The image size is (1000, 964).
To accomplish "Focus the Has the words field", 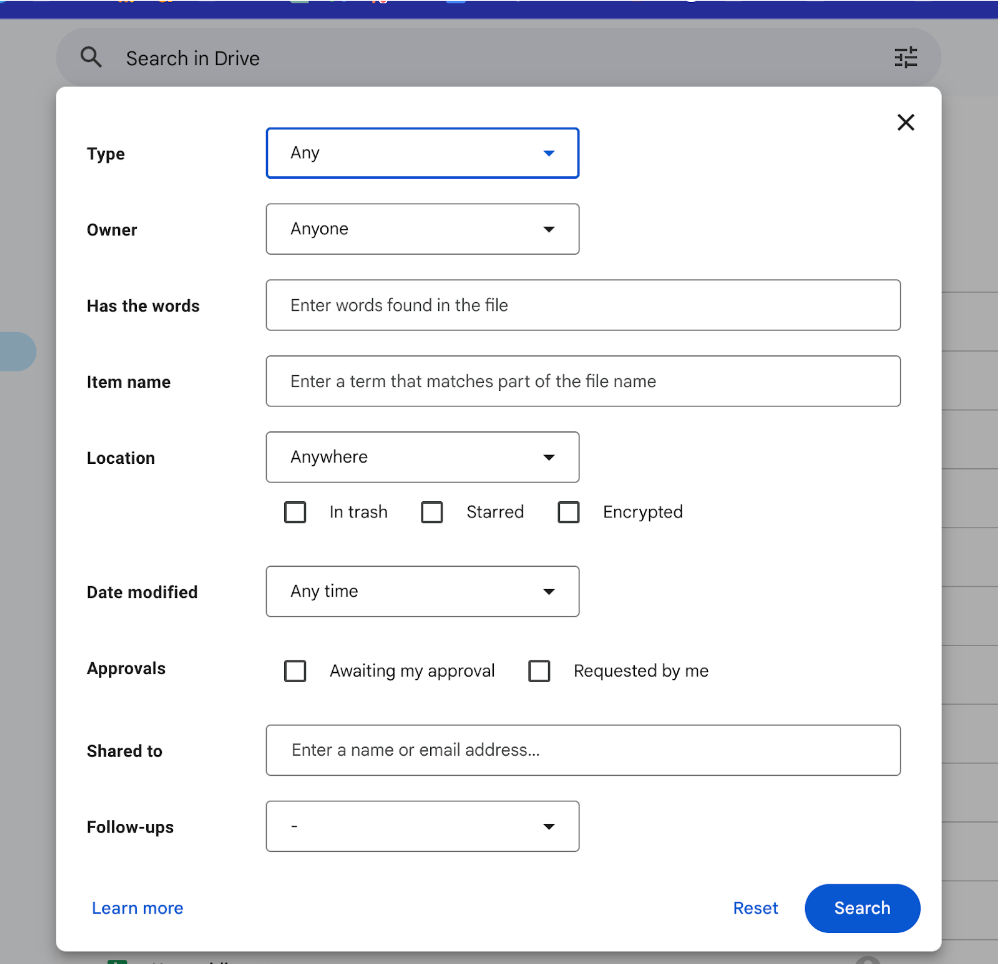I will 583,305.
